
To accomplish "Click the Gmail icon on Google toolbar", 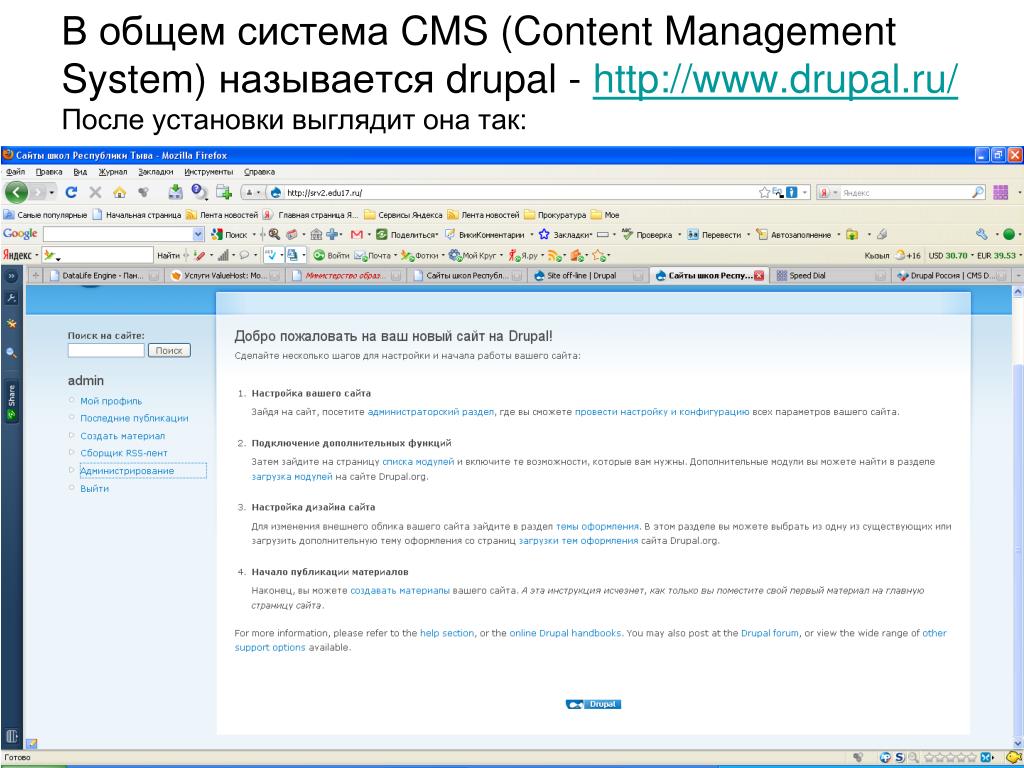I will click(x=357, y=234).
